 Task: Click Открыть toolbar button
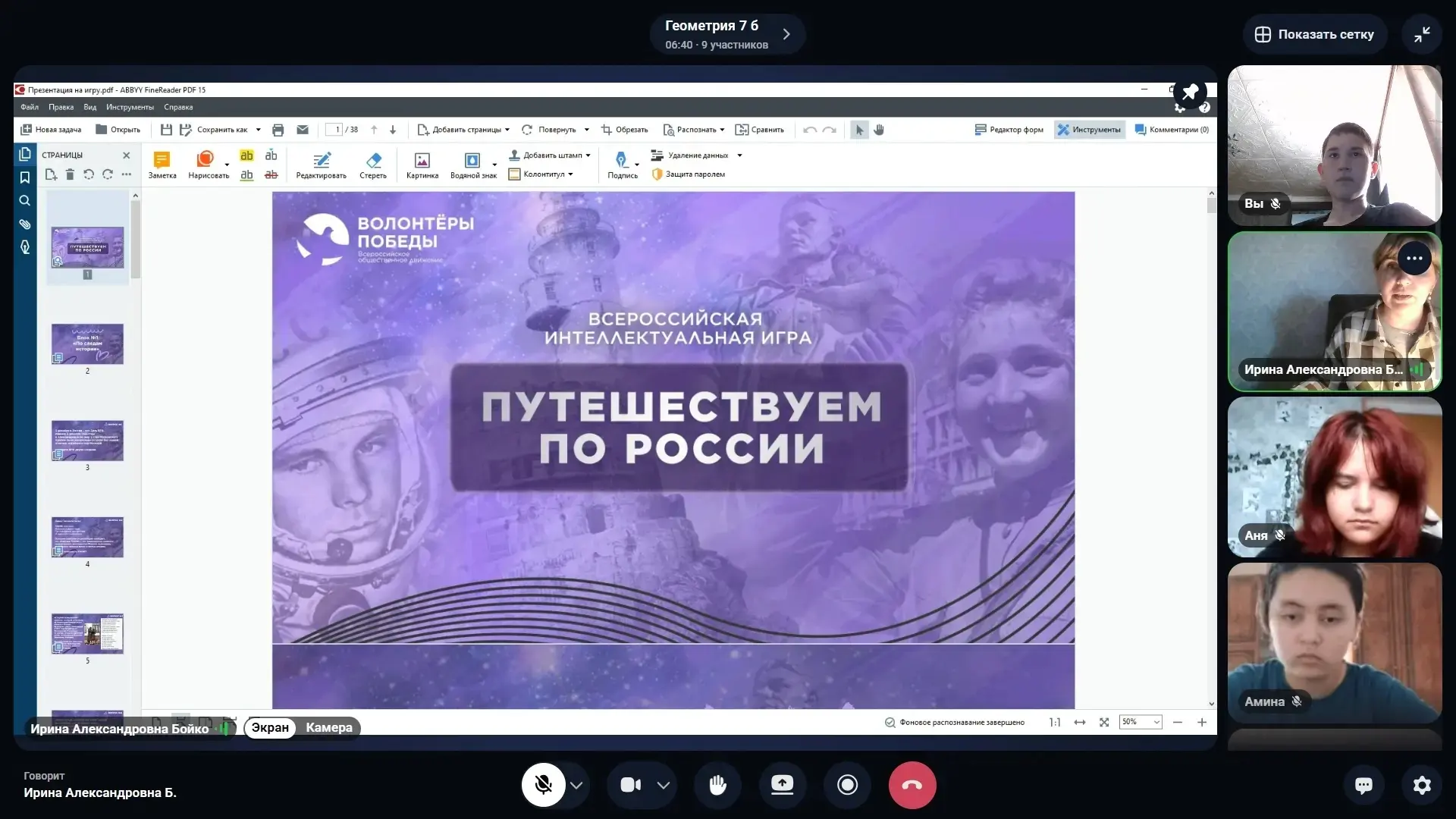pyautogui.click(x=118, y=130)
